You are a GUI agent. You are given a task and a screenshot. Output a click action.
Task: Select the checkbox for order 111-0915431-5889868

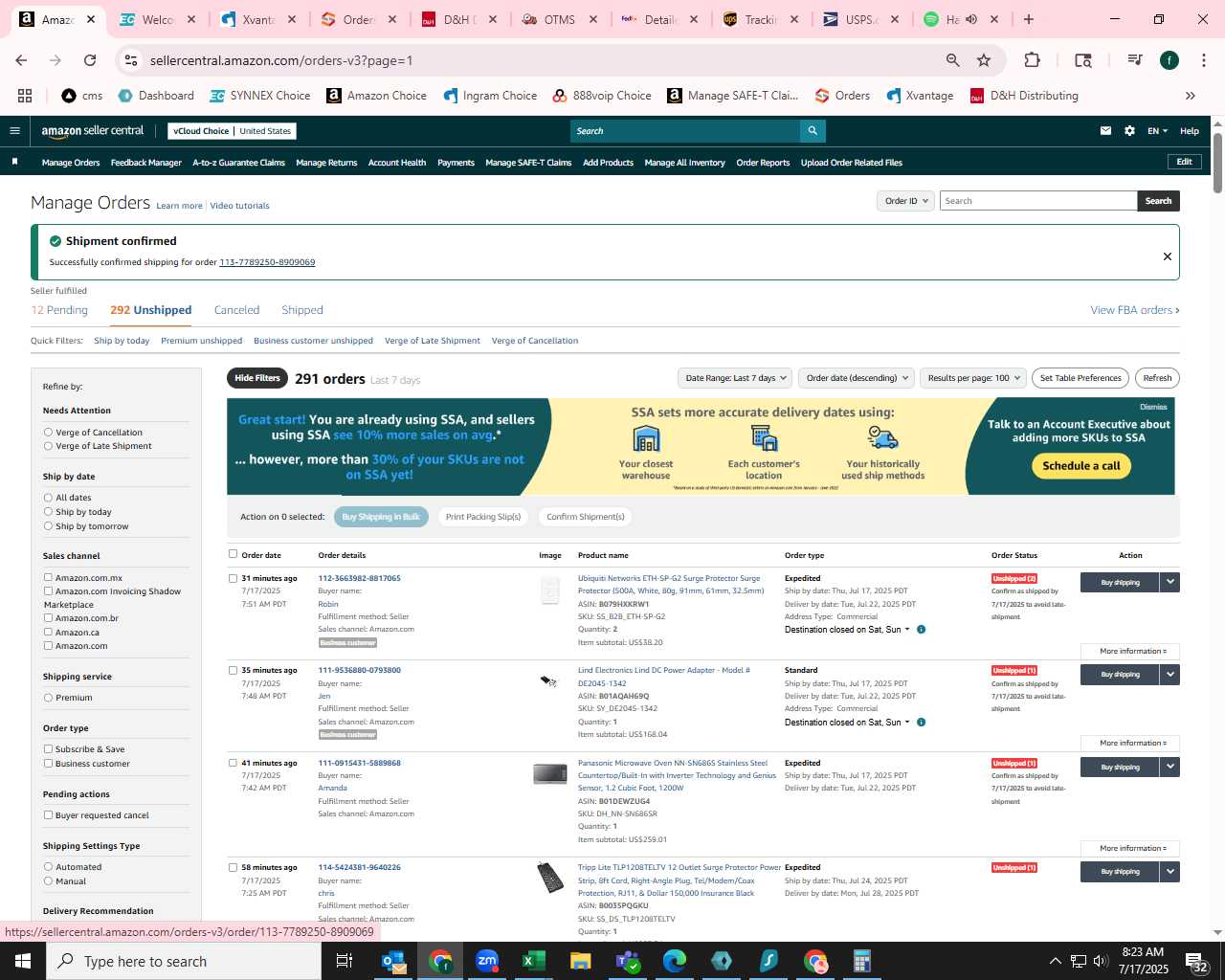pyautogui.click(x=233, y=763)
